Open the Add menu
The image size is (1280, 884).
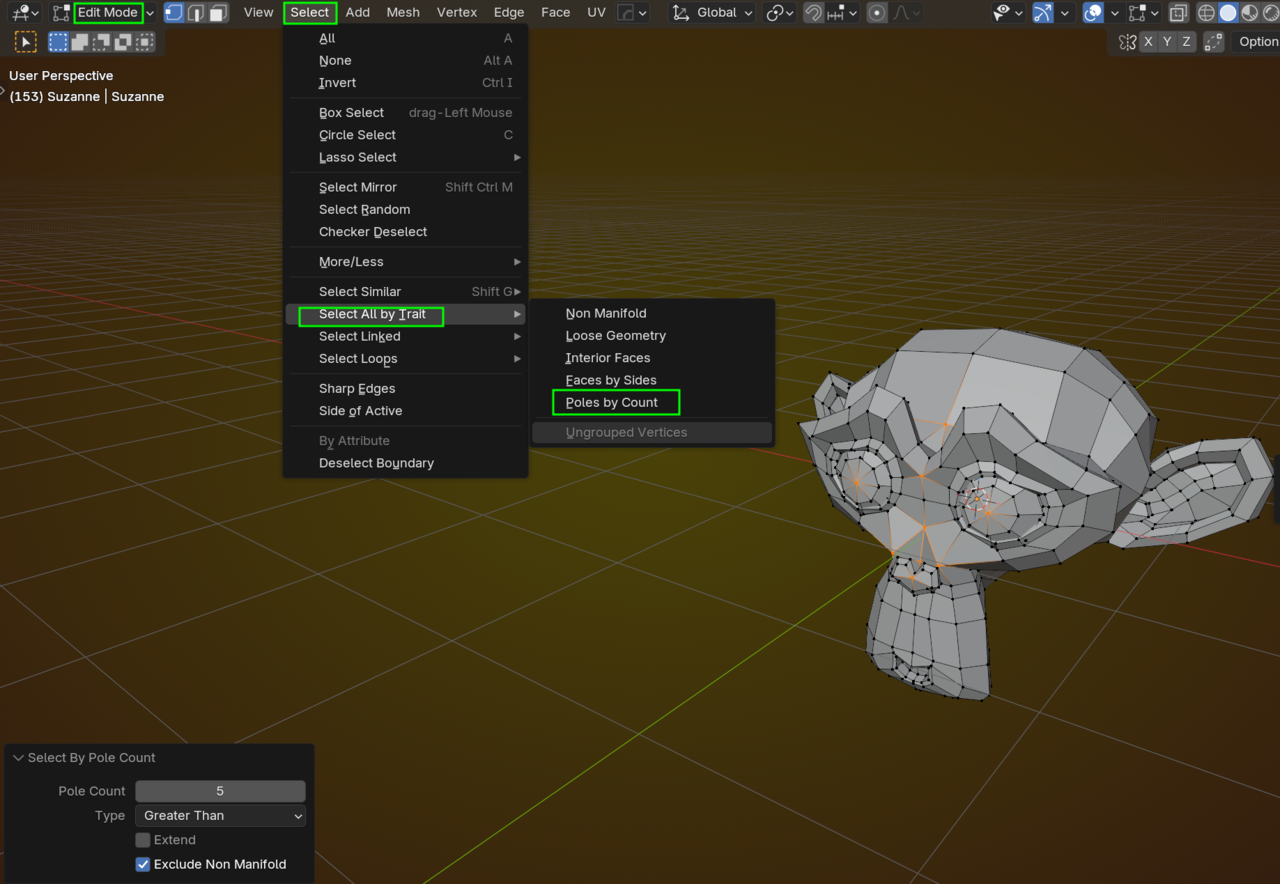(358, 13)
